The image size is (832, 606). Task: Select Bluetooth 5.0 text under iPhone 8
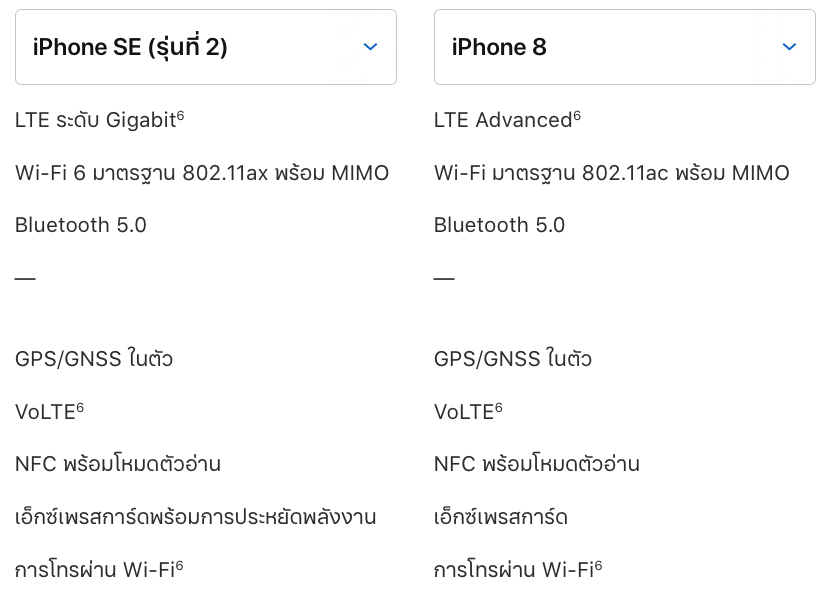[x=500, y=225]
